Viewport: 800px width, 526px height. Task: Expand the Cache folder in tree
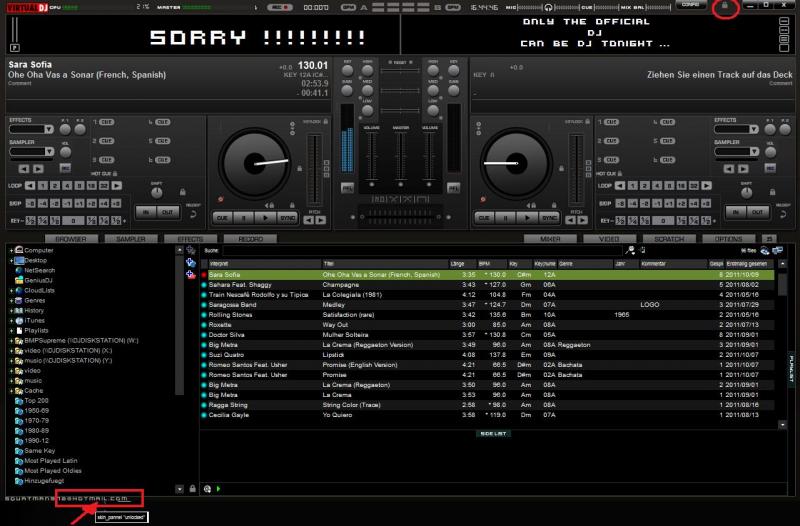click(x=11, y=391)
